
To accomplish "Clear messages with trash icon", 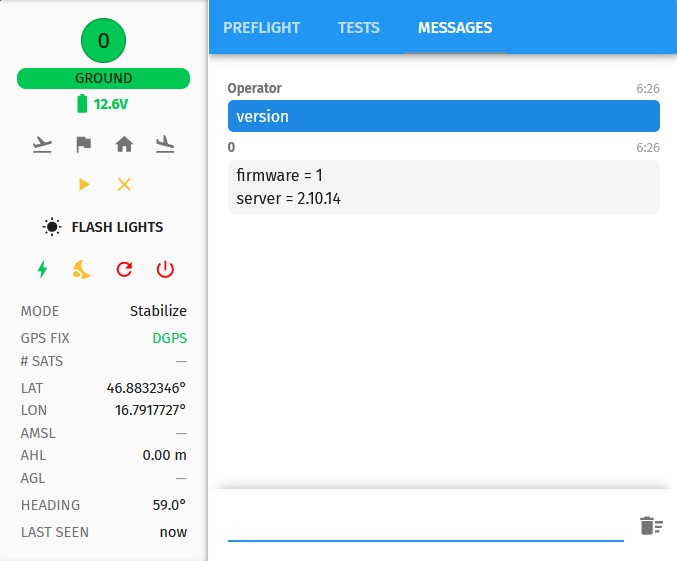I will tap(651, 526).
